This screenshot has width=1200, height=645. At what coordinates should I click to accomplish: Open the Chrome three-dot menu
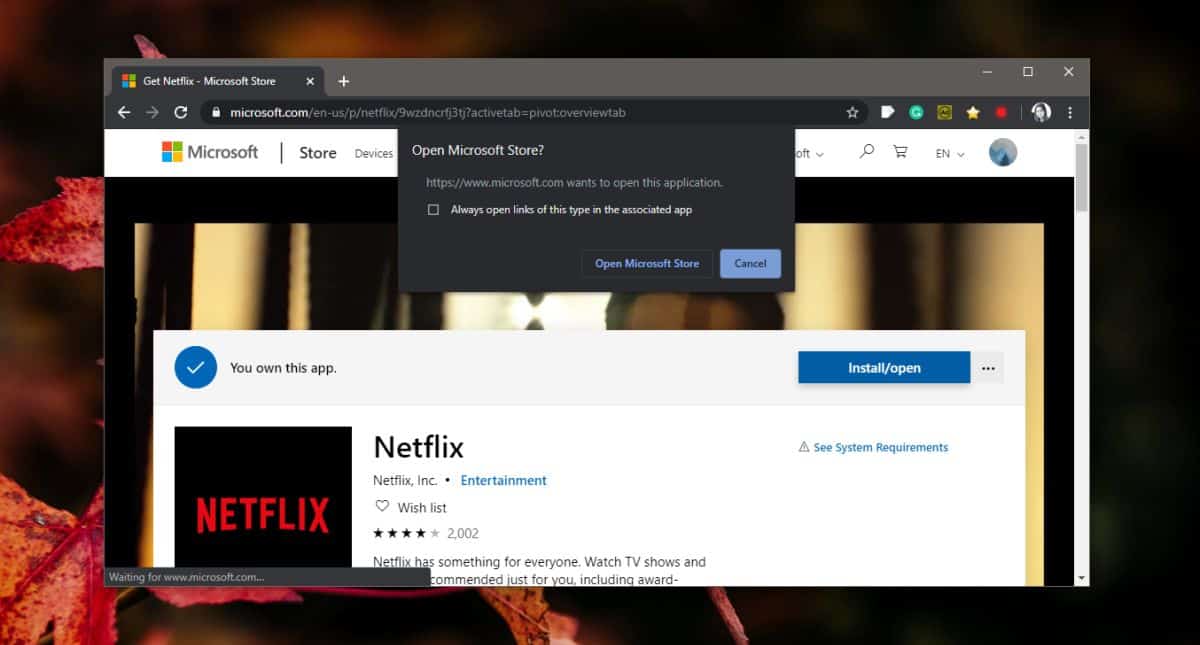click(1070, 113)
